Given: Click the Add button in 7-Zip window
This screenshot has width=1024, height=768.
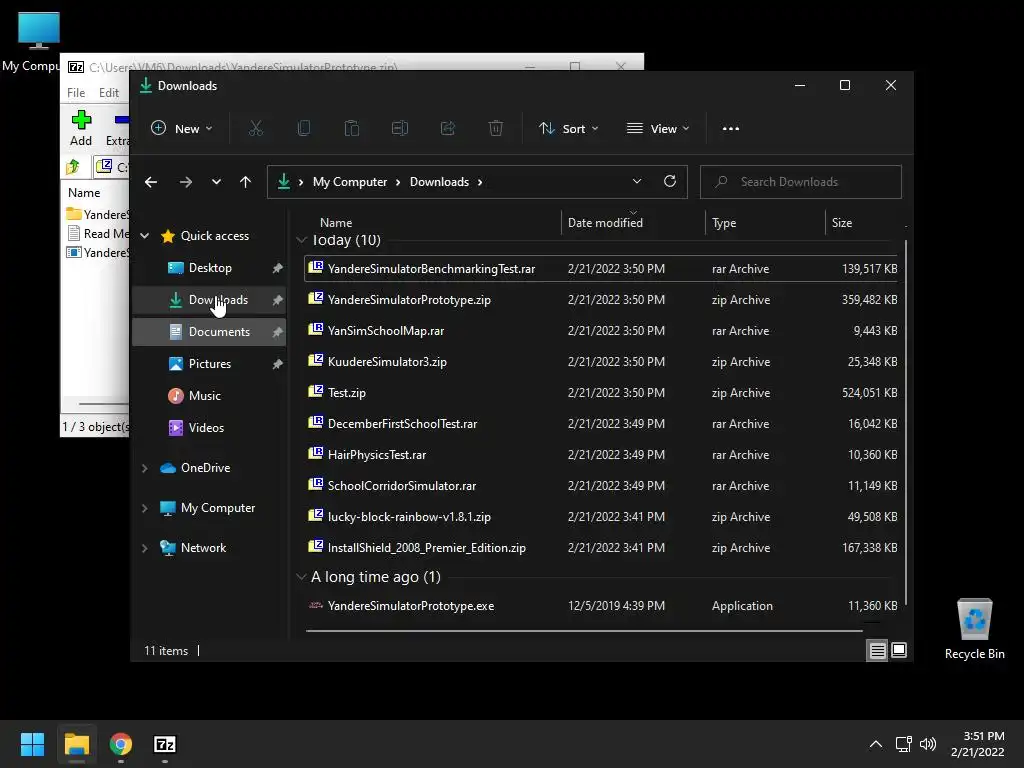Looking at the screenshot, I should 81,128.
